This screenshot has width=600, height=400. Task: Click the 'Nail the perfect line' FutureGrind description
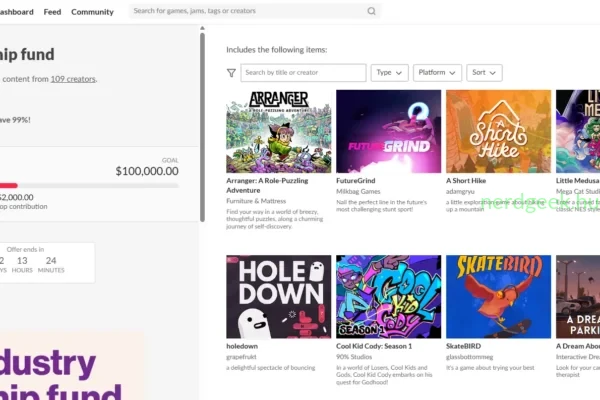tap(382, 206)
